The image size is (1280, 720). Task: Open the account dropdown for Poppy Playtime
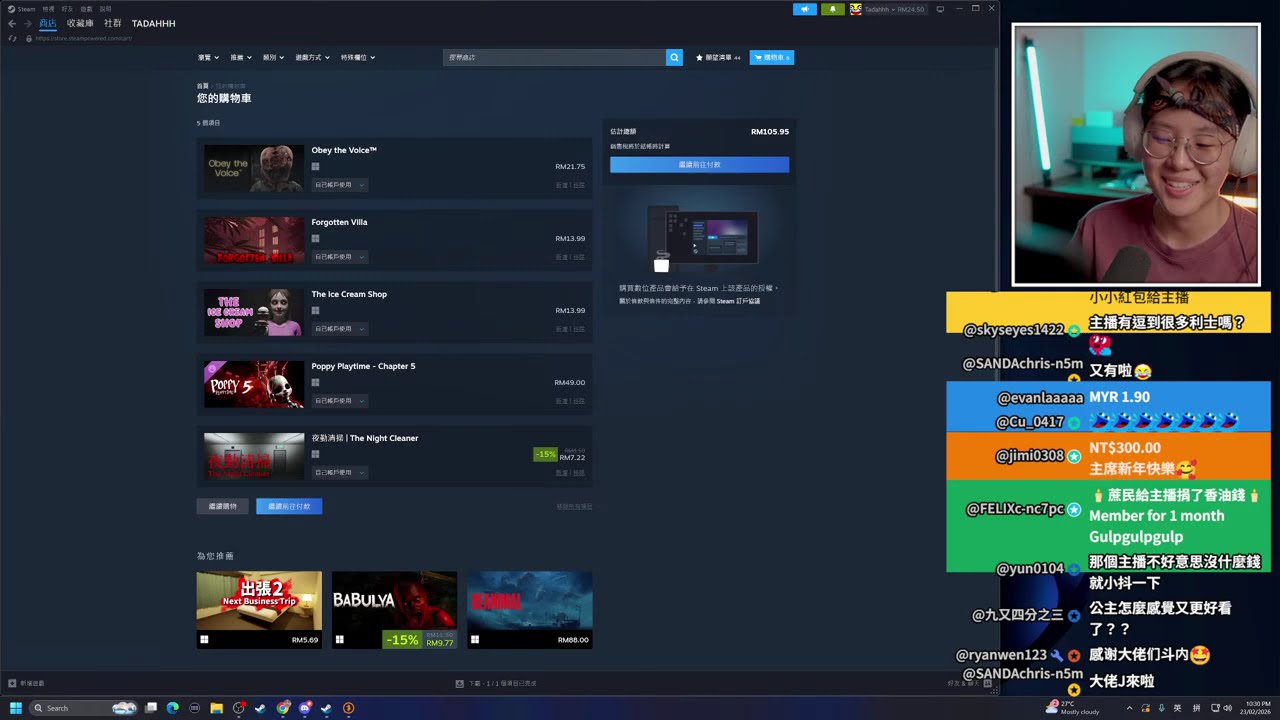tap(339, 401)
